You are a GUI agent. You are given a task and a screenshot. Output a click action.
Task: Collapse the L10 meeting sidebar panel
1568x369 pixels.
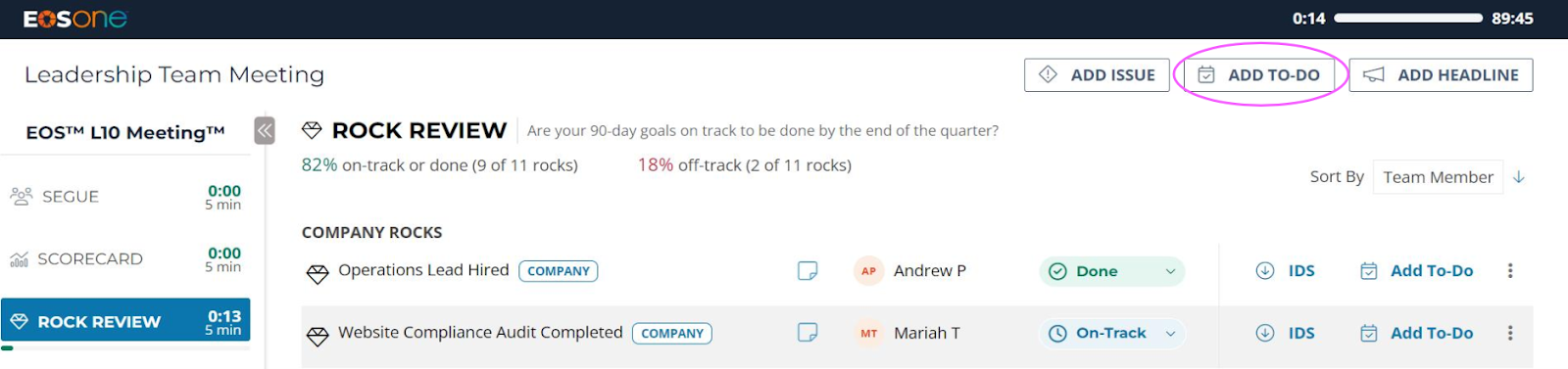[x=265, y=130]
